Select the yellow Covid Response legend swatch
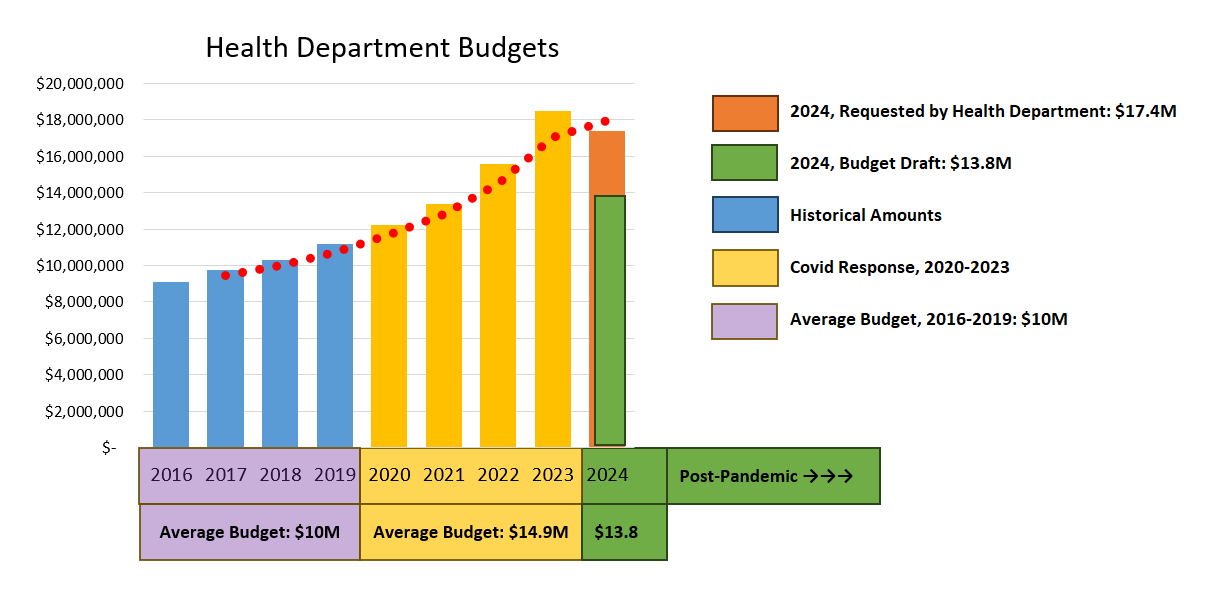The image size is (1227, 611). 744,268
